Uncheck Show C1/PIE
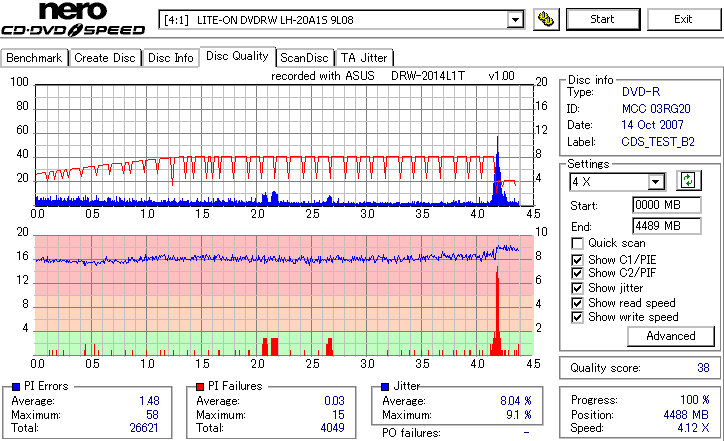The width and height of the screenshot is (724, 441). pyautogui.click(x=577, y=260)
